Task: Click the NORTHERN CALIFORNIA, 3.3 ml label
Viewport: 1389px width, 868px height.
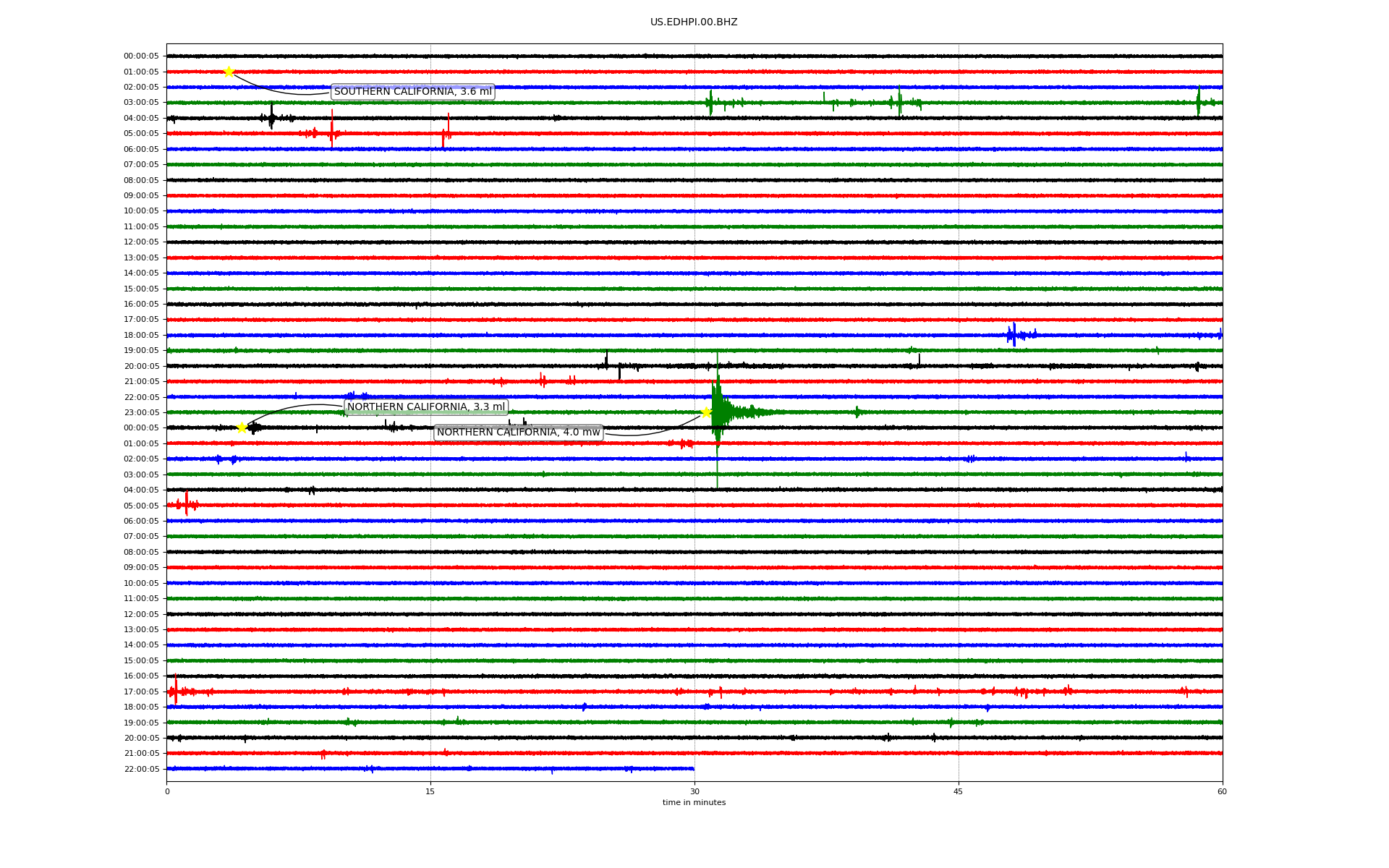Action: tap(425, 407)
